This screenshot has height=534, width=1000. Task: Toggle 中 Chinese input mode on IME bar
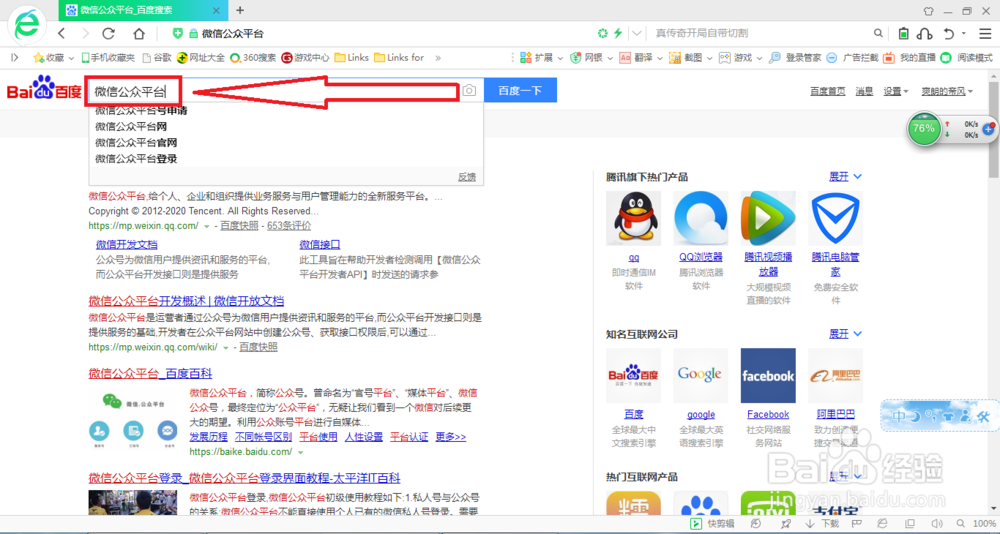click(x=899, y=417)
